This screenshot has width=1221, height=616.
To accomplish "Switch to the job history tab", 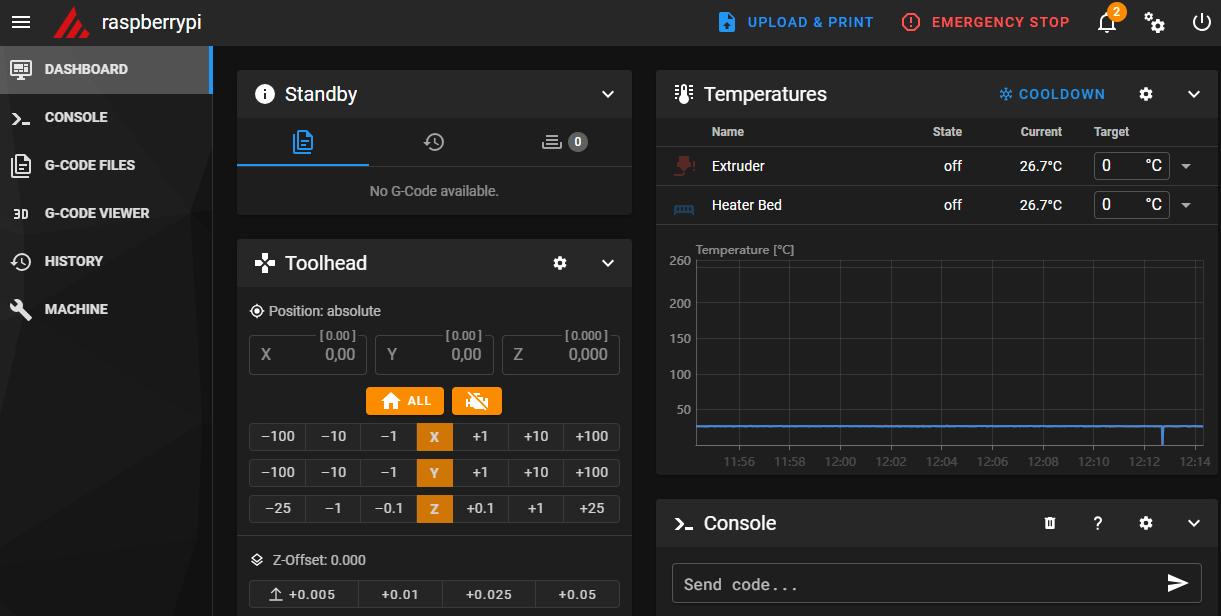I will pyautogui.click(x=433, y=142).
